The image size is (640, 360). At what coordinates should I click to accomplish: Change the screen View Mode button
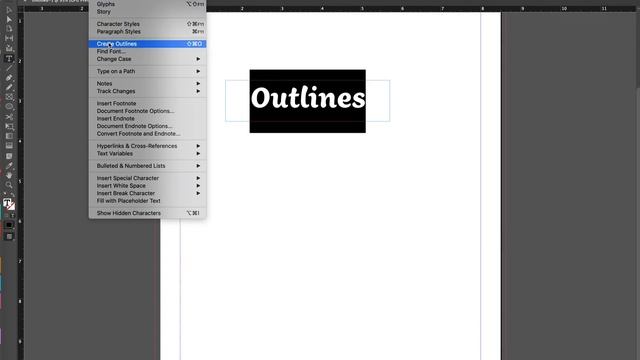[x=9, y=236]
